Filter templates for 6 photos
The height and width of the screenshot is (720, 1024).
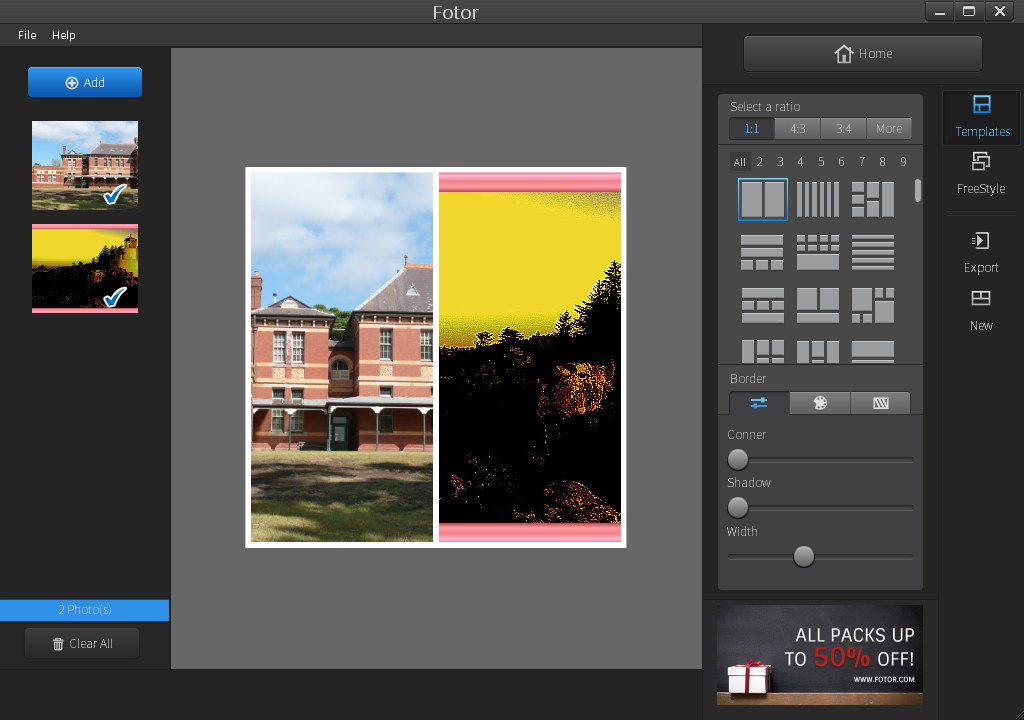841,161
